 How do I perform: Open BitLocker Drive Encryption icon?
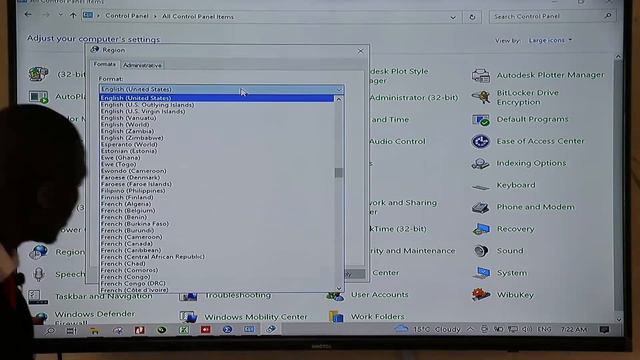pos(480,97)
